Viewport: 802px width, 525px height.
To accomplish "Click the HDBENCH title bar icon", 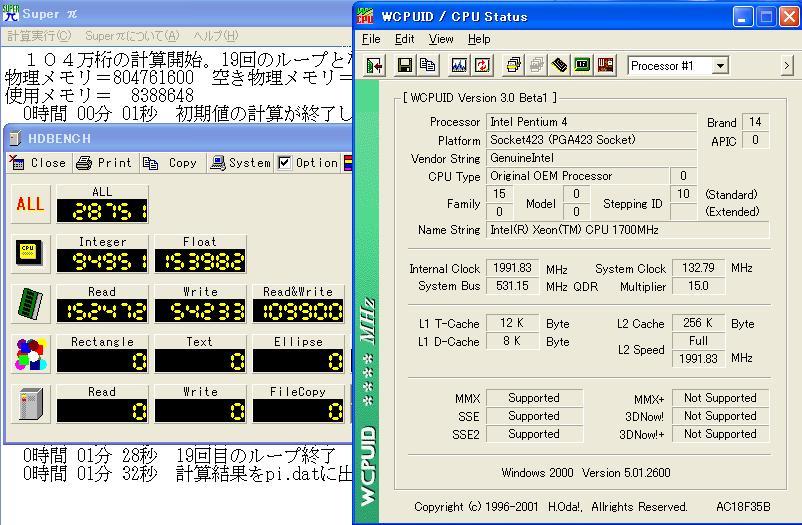I will [15, 138].
